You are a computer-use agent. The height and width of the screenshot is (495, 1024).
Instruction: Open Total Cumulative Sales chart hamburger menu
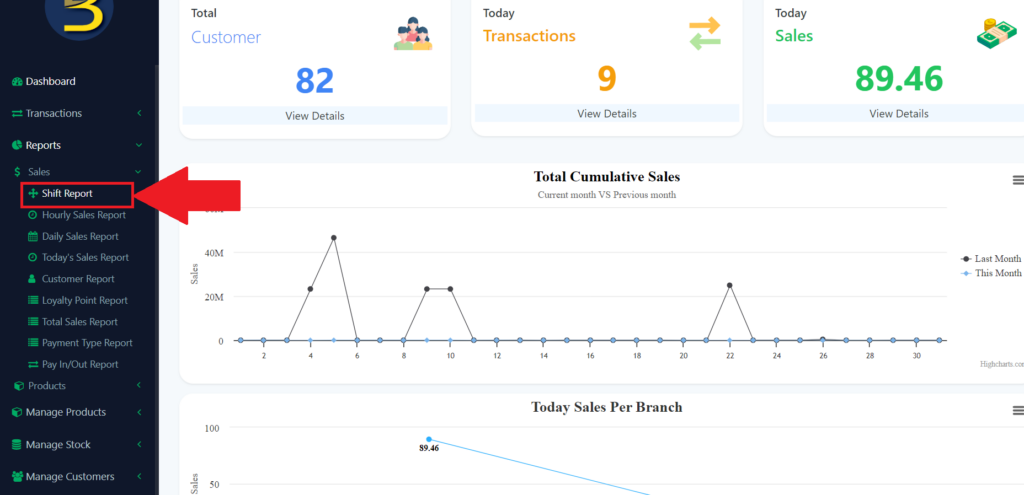pyautogui.click(x=1018, y=180)
